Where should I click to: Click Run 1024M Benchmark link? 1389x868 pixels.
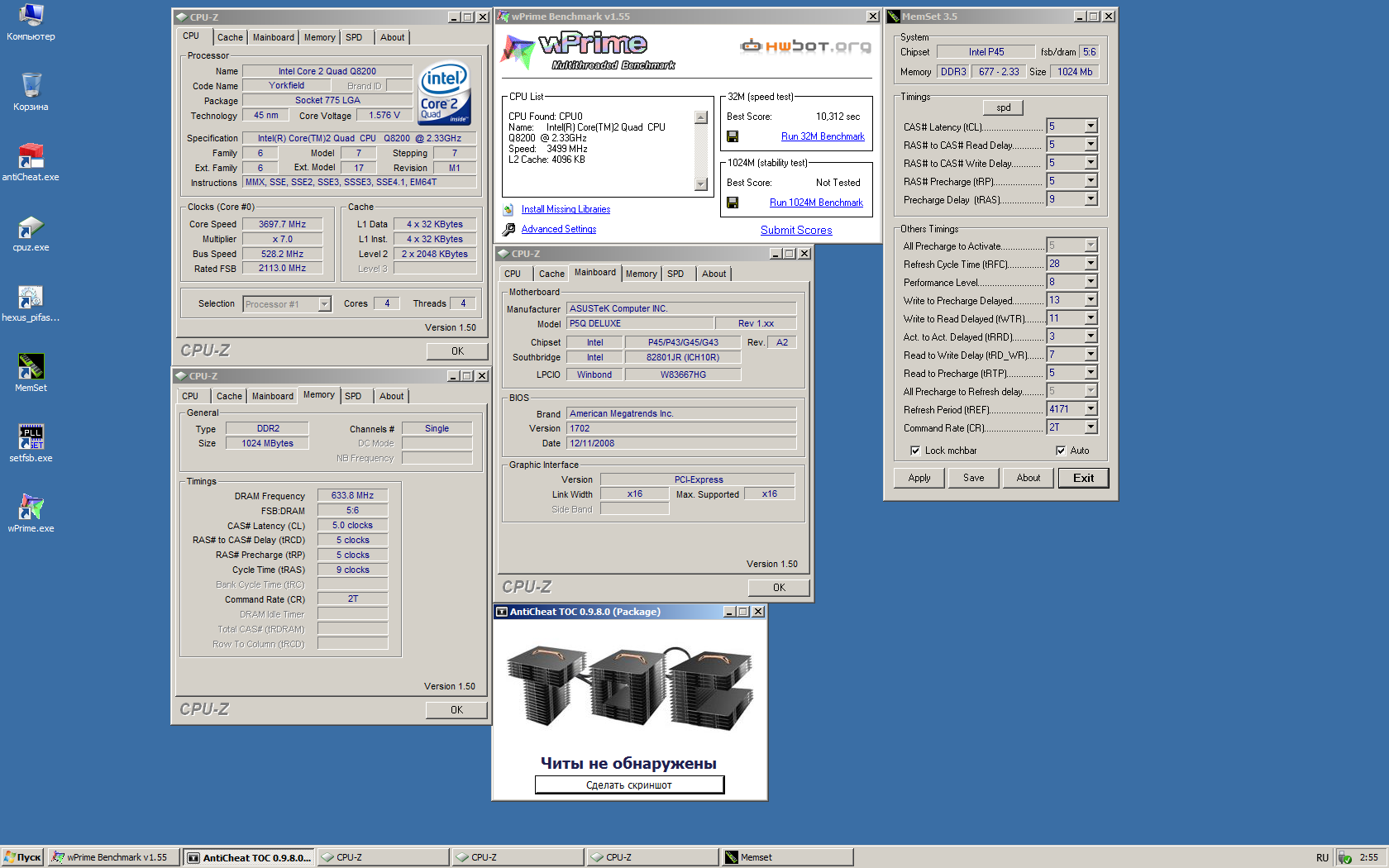tap(816, 203)
